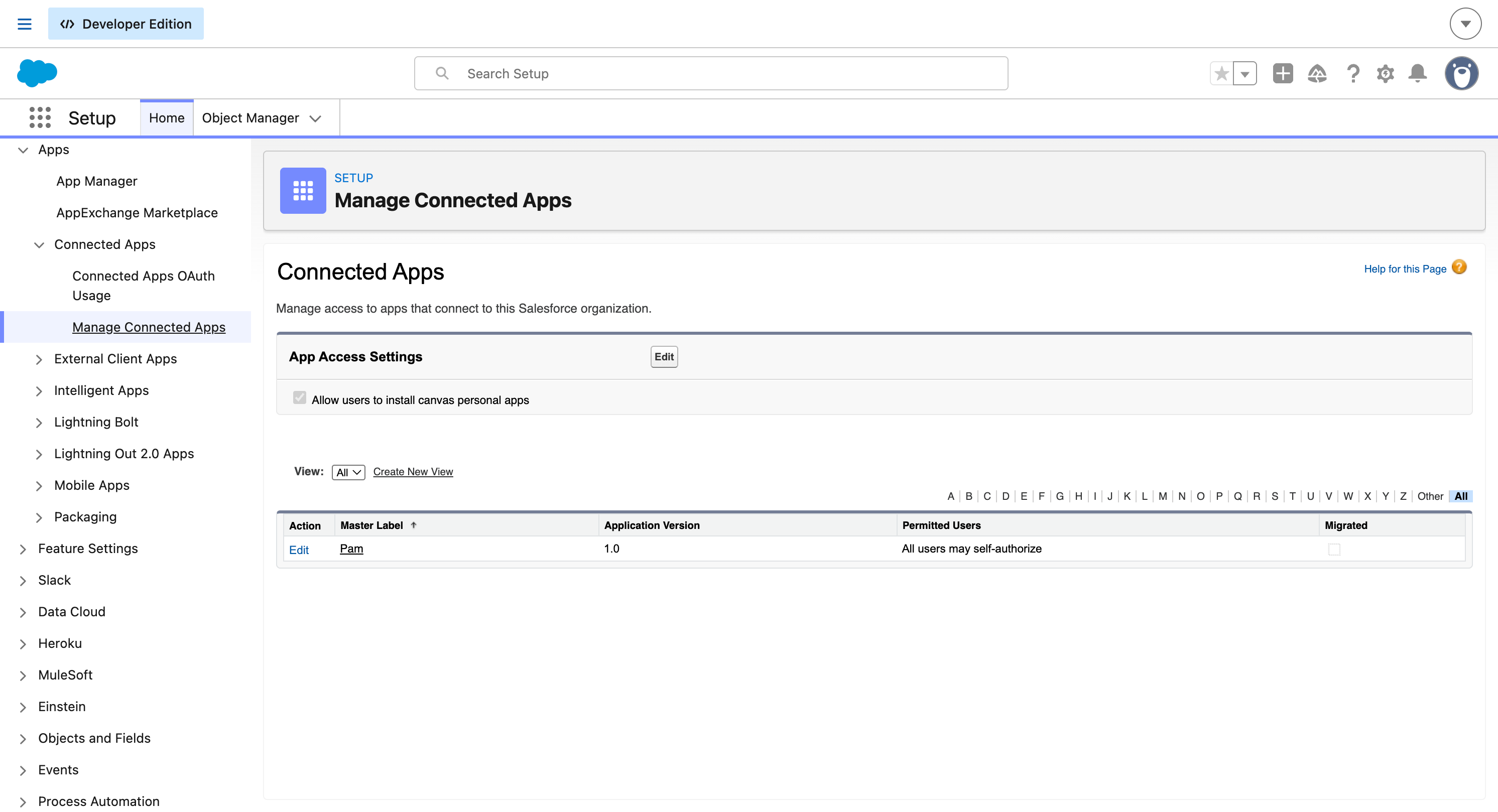Screen dimensions: 1498x812
Task: Expand the MuleSoft section
Action: click(x=23, y=675)
